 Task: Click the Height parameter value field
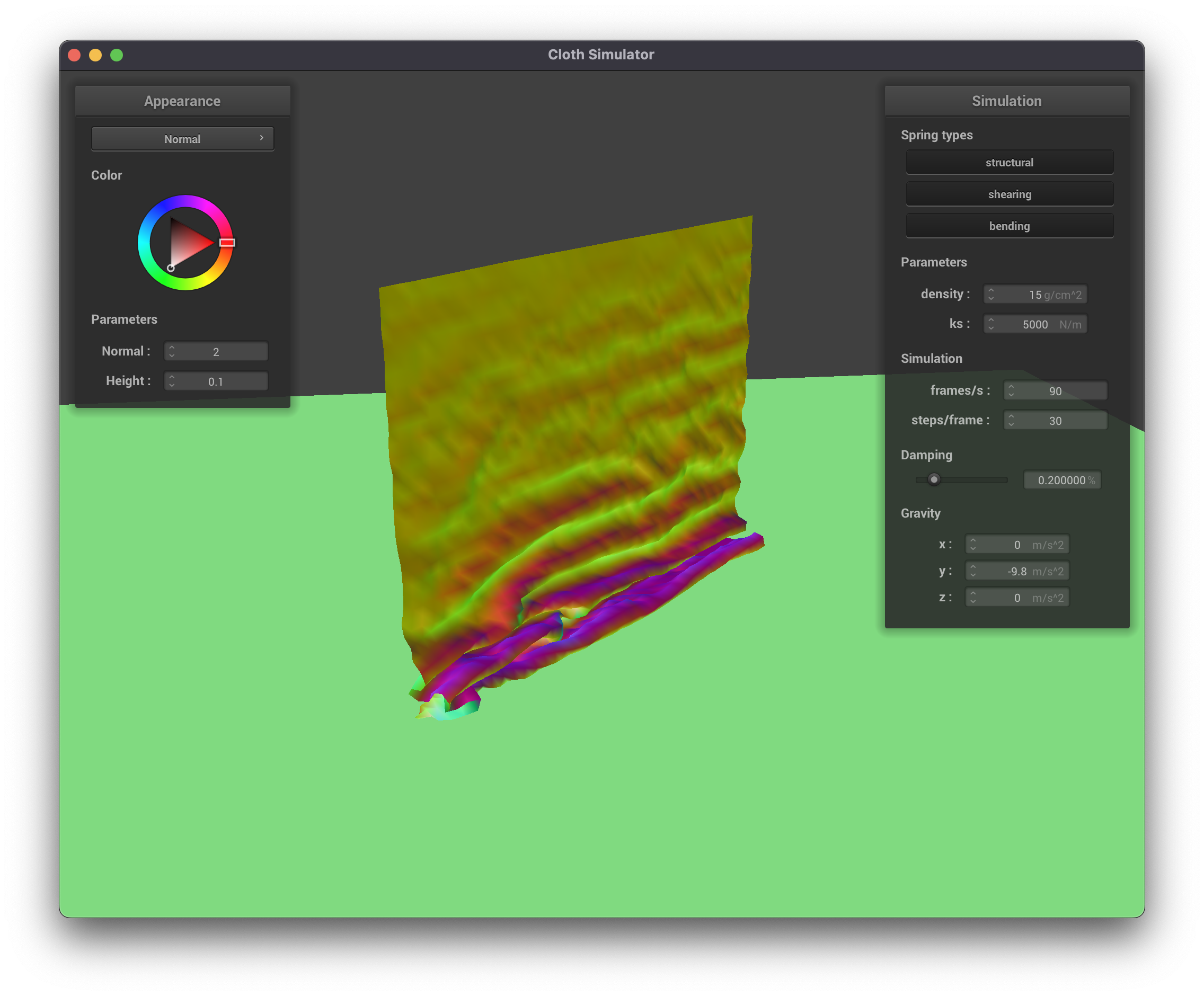coord(216,381)
